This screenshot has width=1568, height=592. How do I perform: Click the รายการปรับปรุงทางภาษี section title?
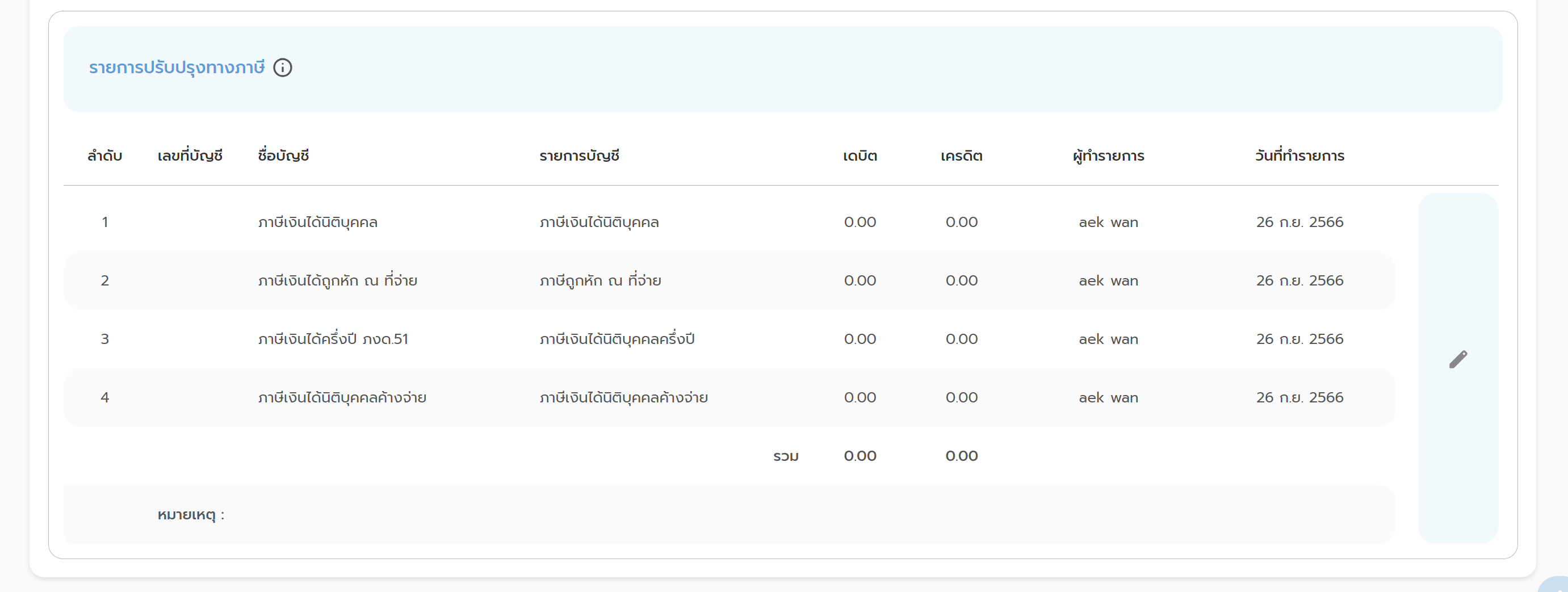tap(177, 68)
